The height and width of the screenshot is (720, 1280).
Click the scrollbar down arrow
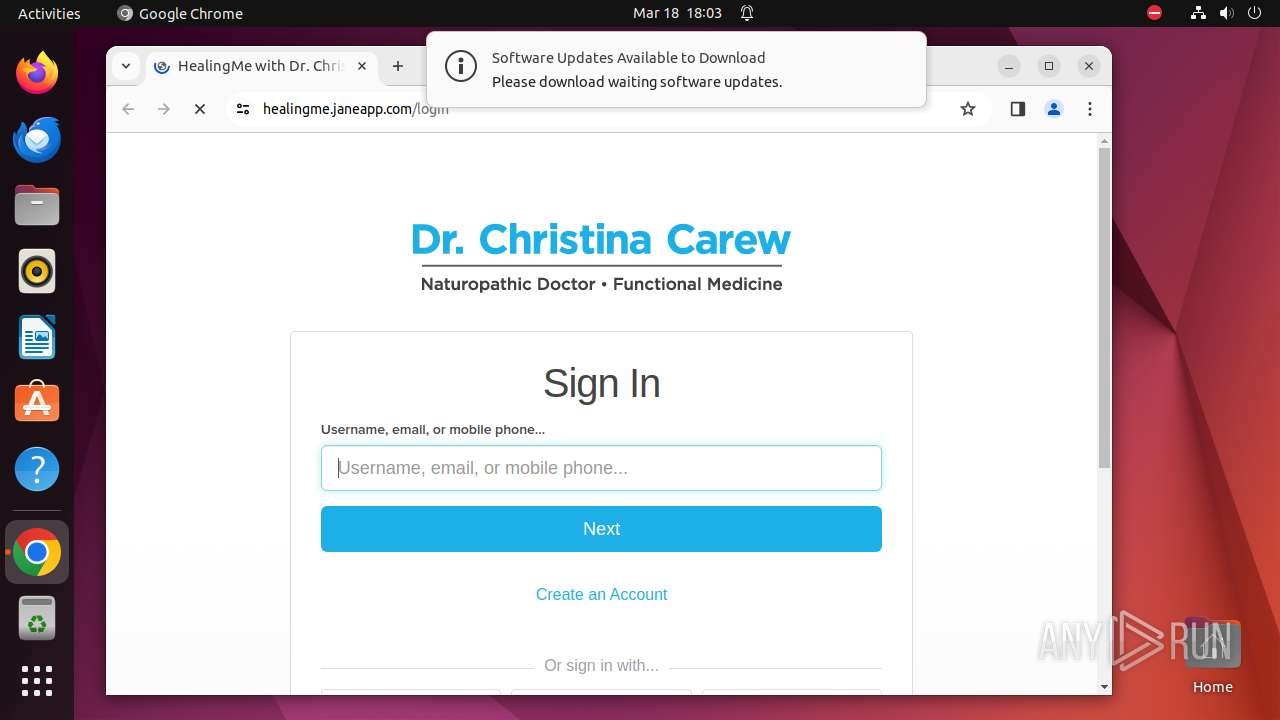point(1104,687)
